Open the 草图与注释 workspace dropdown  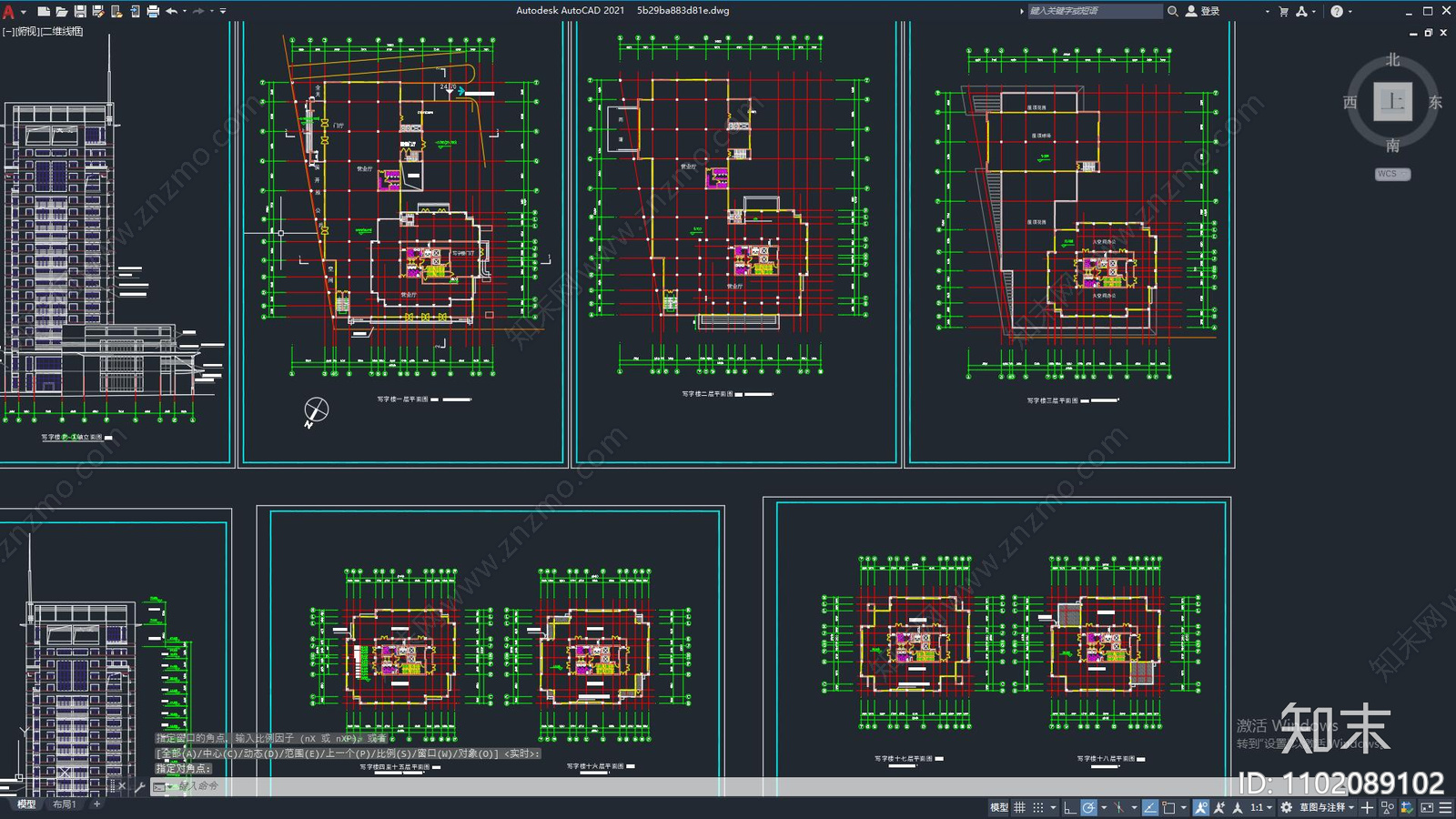(x=1328, y=807)
